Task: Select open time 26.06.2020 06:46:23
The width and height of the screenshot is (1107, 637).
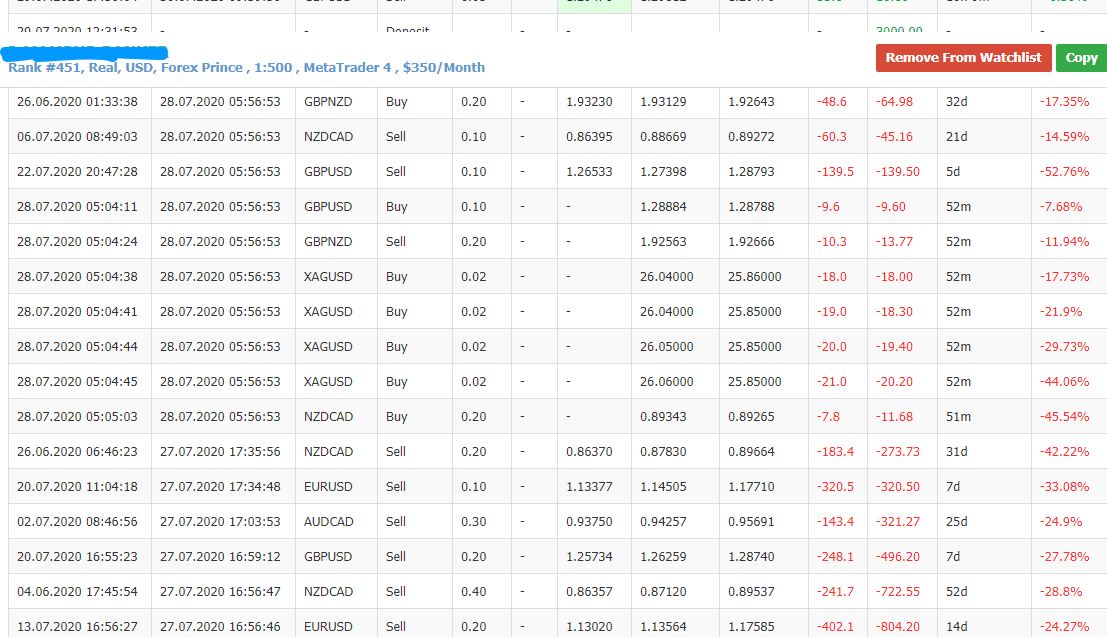Action: tap(77, 451)
